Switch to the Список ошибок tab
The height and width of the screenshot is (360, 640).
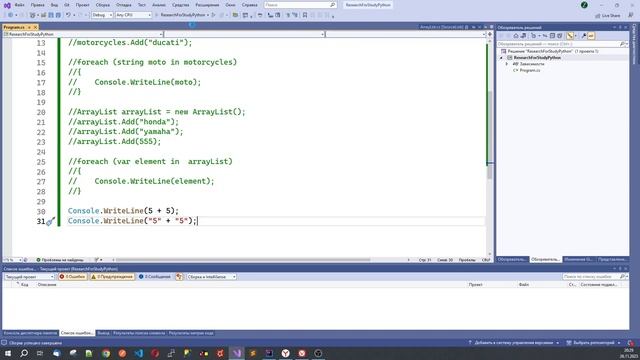coord(77,333)
